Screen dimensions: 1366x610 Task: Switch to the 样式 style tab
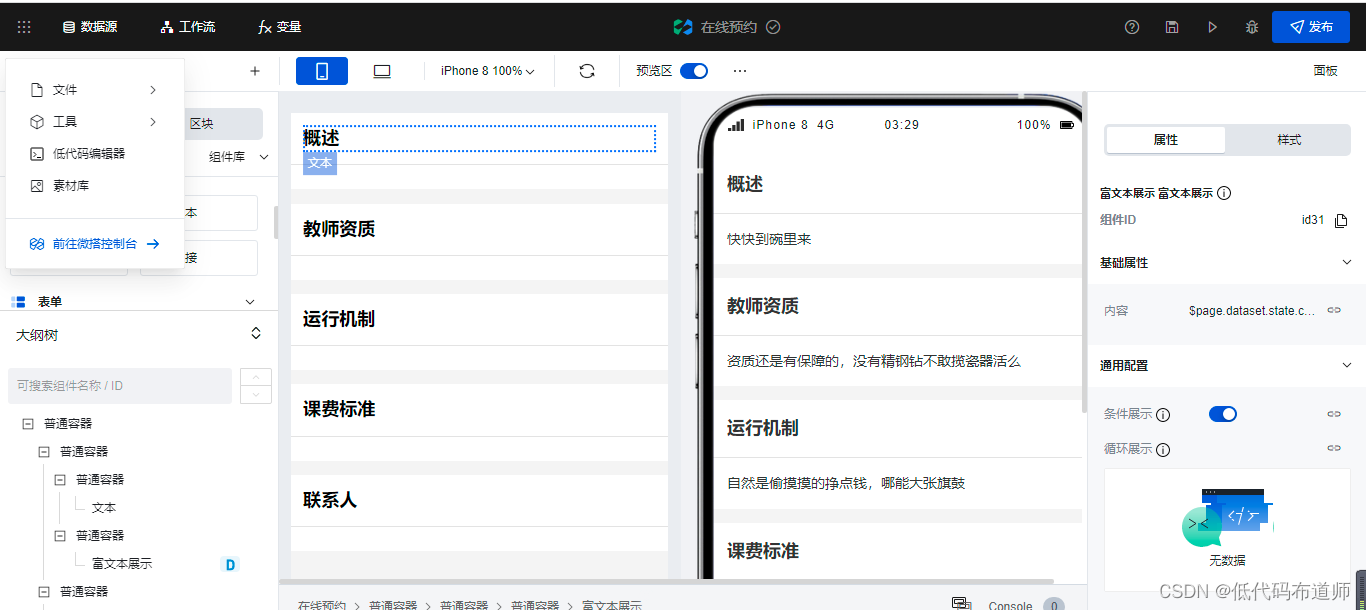(1289, 140)
